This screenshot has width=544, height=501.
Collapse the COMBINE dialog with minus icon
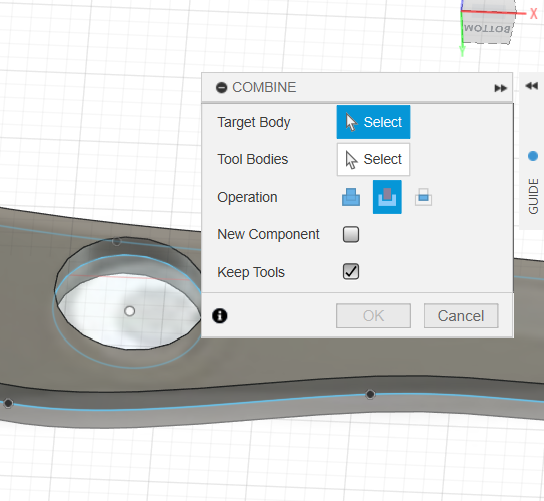pyautogui.click(x=221, y=87)
